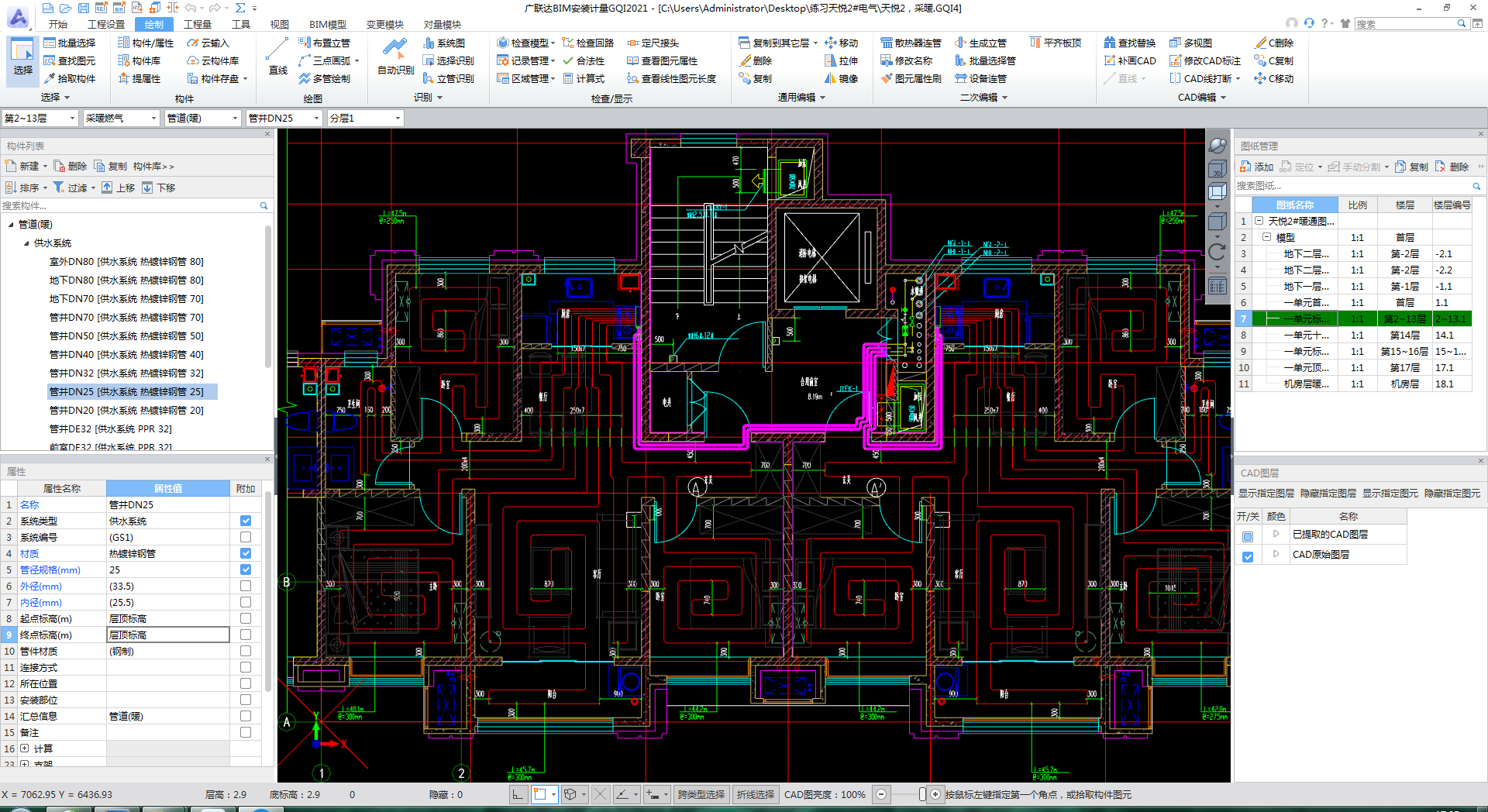1488x812 pixels.
Task: Click the 镜像 mirror tool
Action: pos(842,79)
